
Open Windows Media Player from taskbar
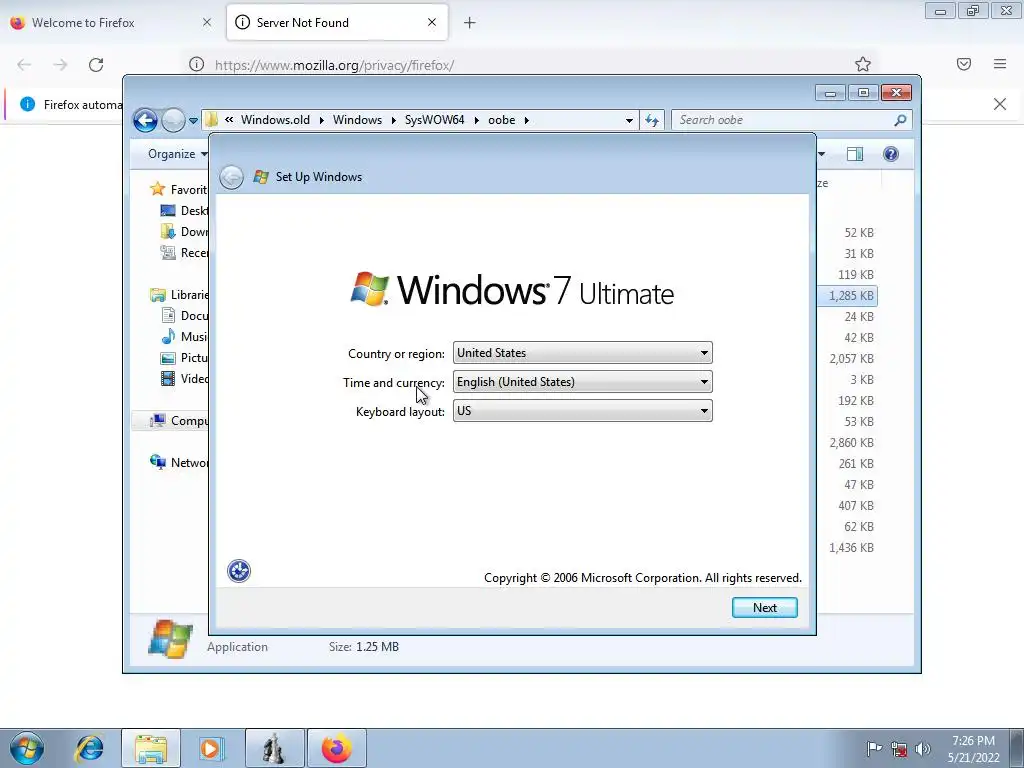tap(212, 748)
